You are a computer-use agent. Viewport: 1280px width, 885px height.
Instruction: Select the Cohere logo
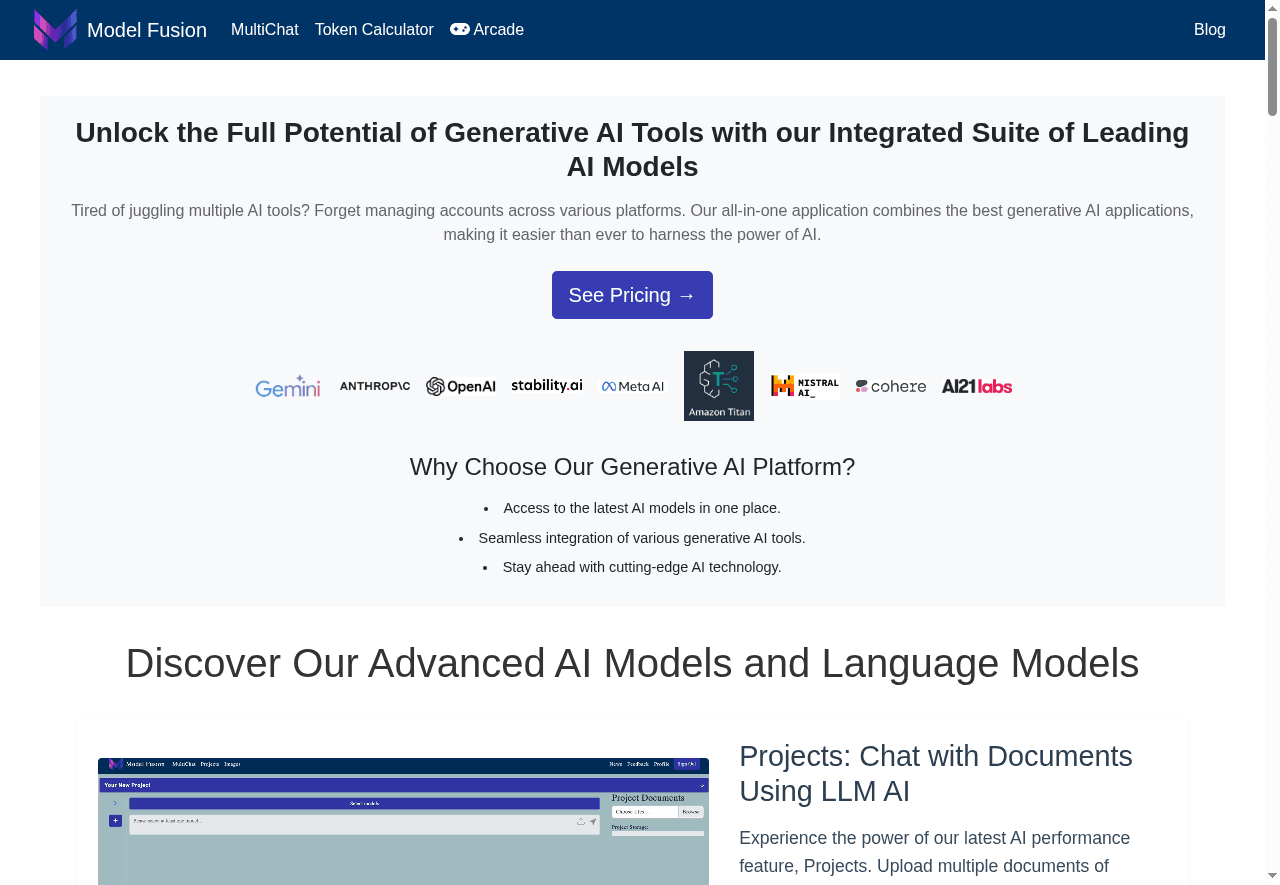890,386
